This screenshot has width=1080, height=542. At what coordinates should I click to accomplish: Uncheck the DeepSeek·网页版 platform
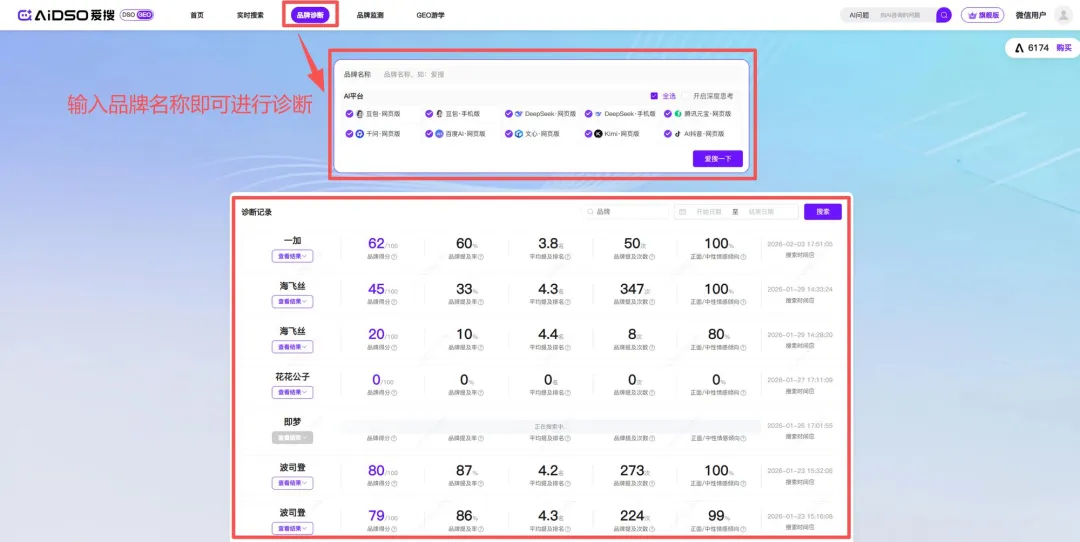(509, 114)
